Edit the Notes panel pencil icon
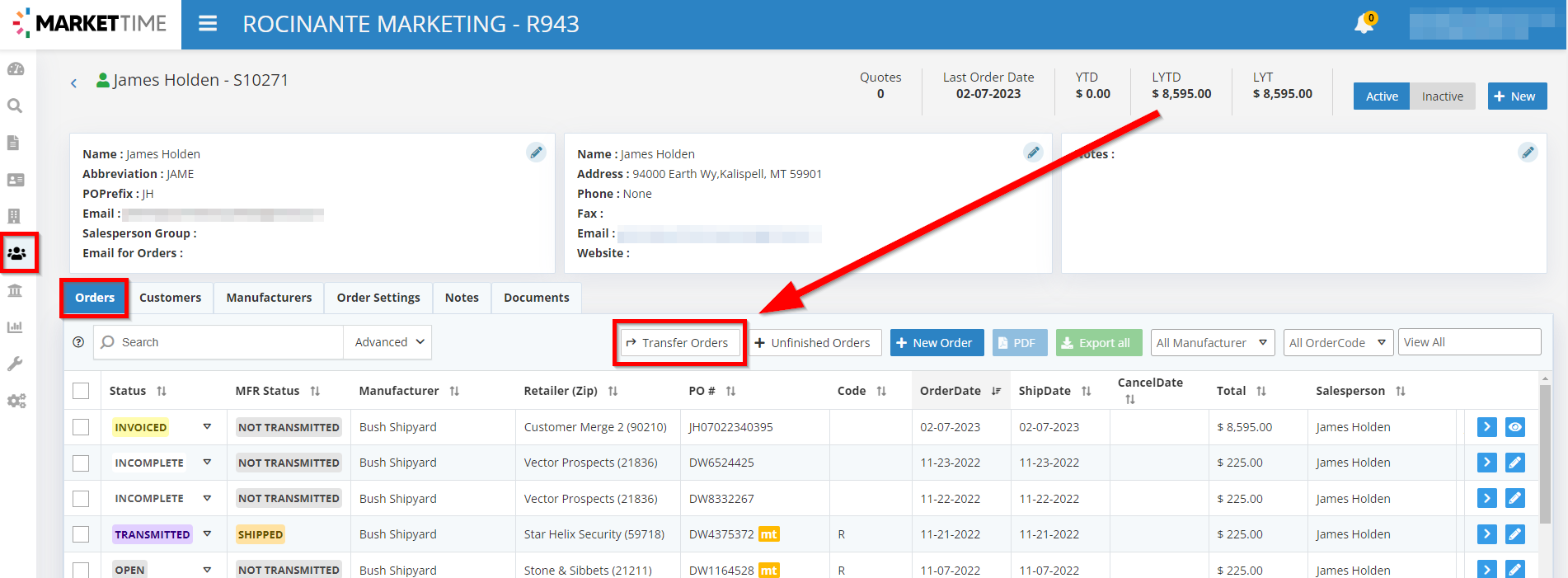The width and height of the screenshot is (1568, 578). click(x=1528, y=153)
